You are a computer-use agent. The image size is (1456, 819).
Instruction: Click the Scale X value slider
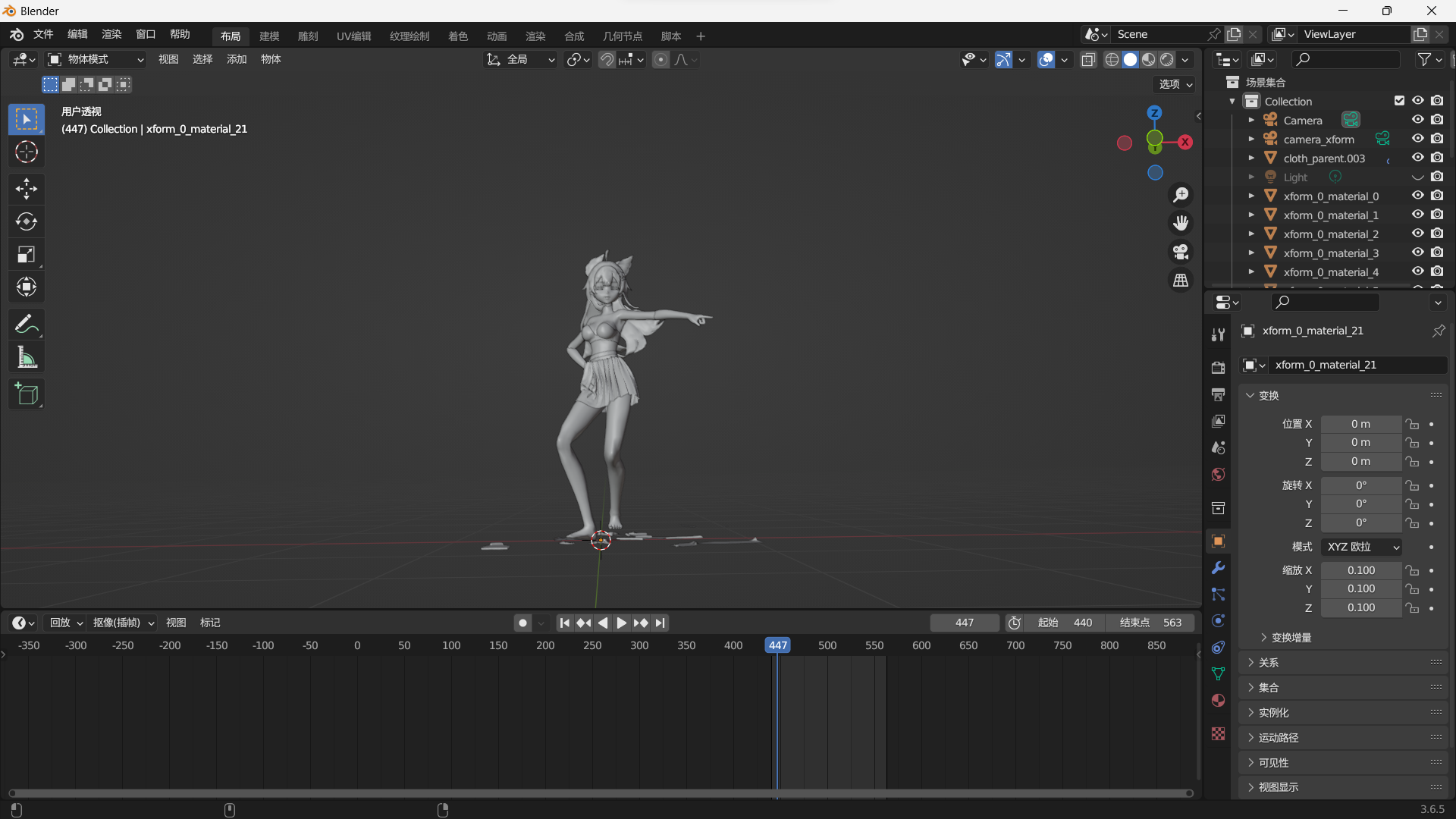point(1361,570)
